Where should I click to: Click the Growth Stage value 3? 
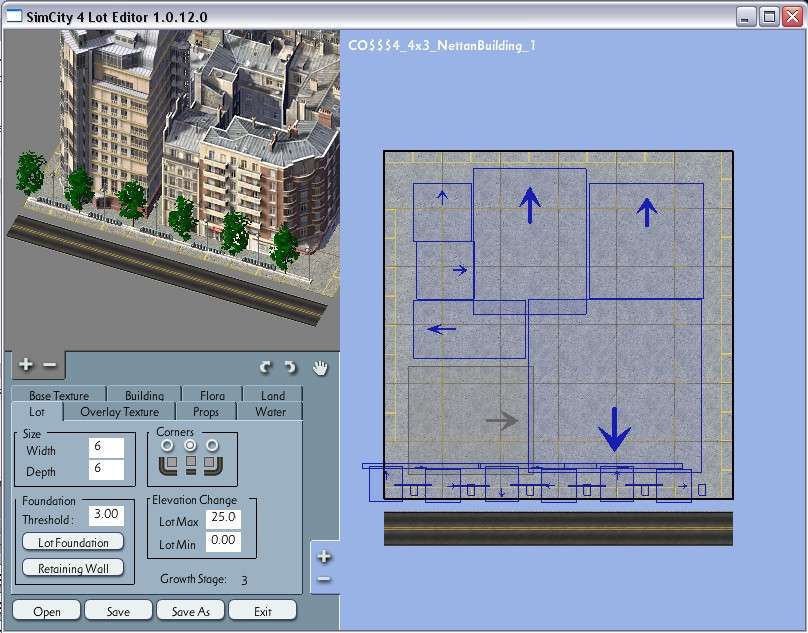point(244,580)
